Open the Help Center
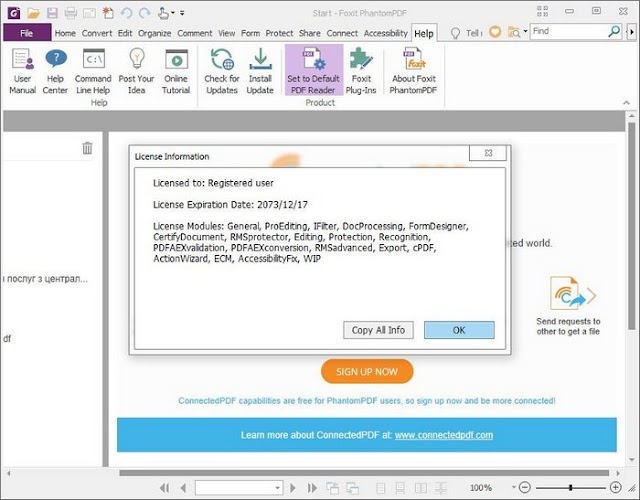This screenshot has height=500, width=640. pyautogui.click(x=55, y=71)
